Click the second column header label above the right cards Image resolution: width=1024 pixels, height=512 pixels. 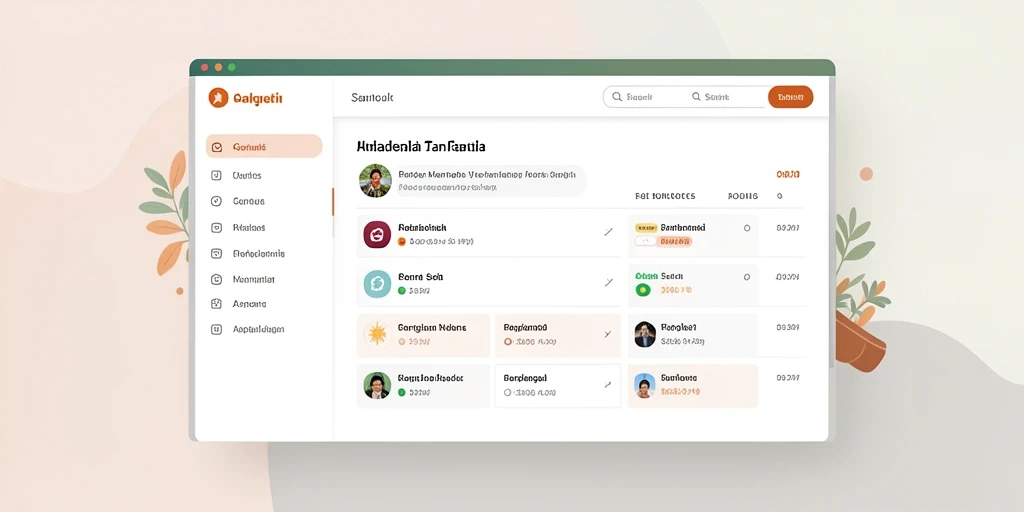743,196
